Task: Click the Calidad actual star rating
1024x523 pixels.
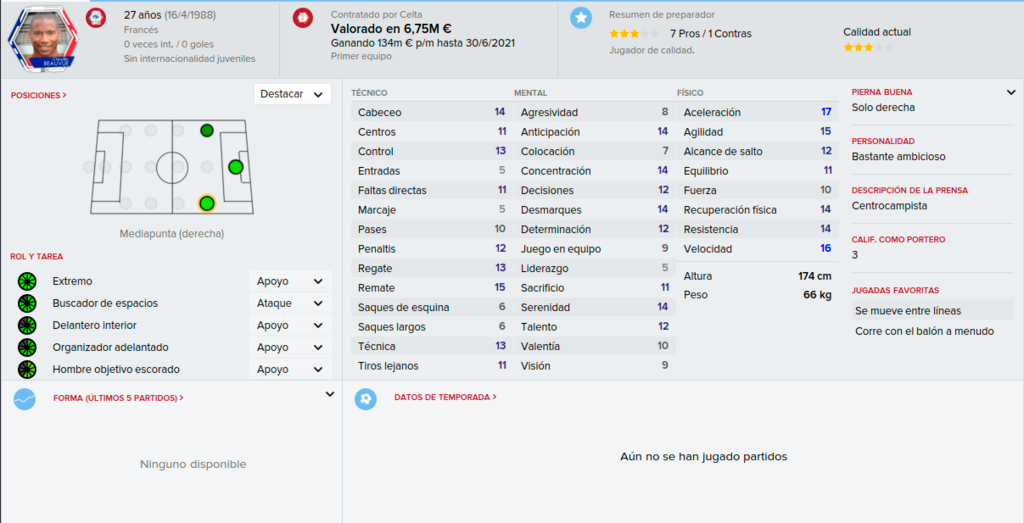Action: click(868, 48)
